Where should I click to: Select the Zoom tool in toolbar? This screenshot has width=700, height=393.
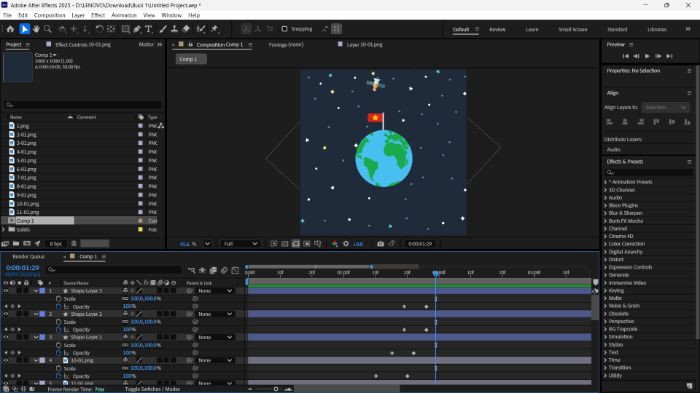click(48, 29)
